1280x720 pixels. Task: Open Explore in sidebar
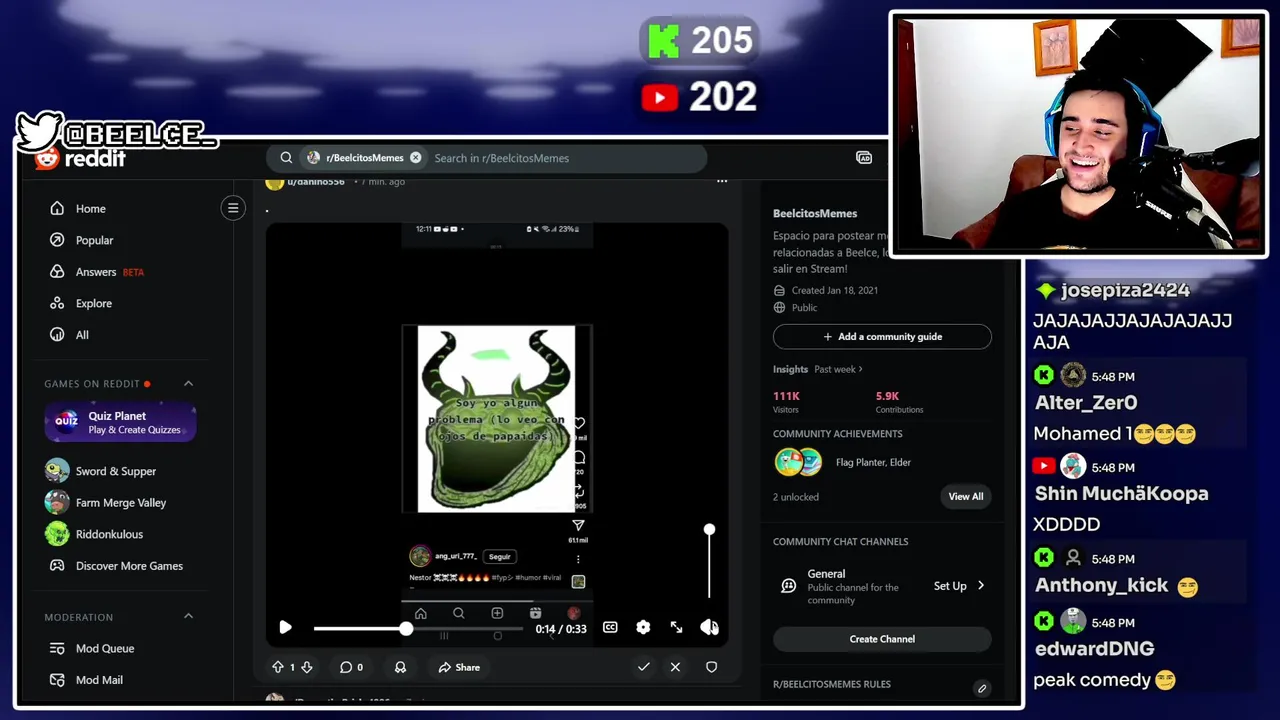point(81,303)
